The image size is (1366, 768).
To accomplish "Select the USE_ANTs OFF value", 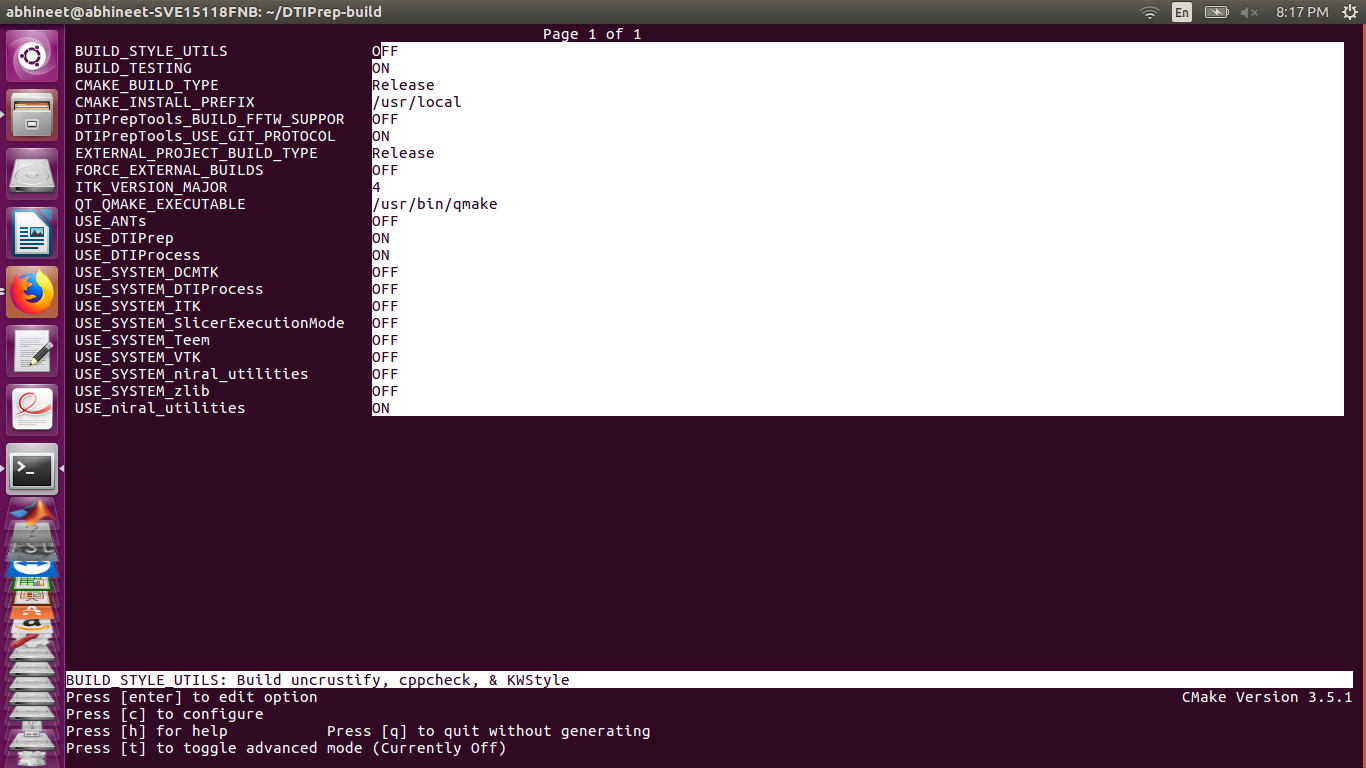I will point(385,221).
